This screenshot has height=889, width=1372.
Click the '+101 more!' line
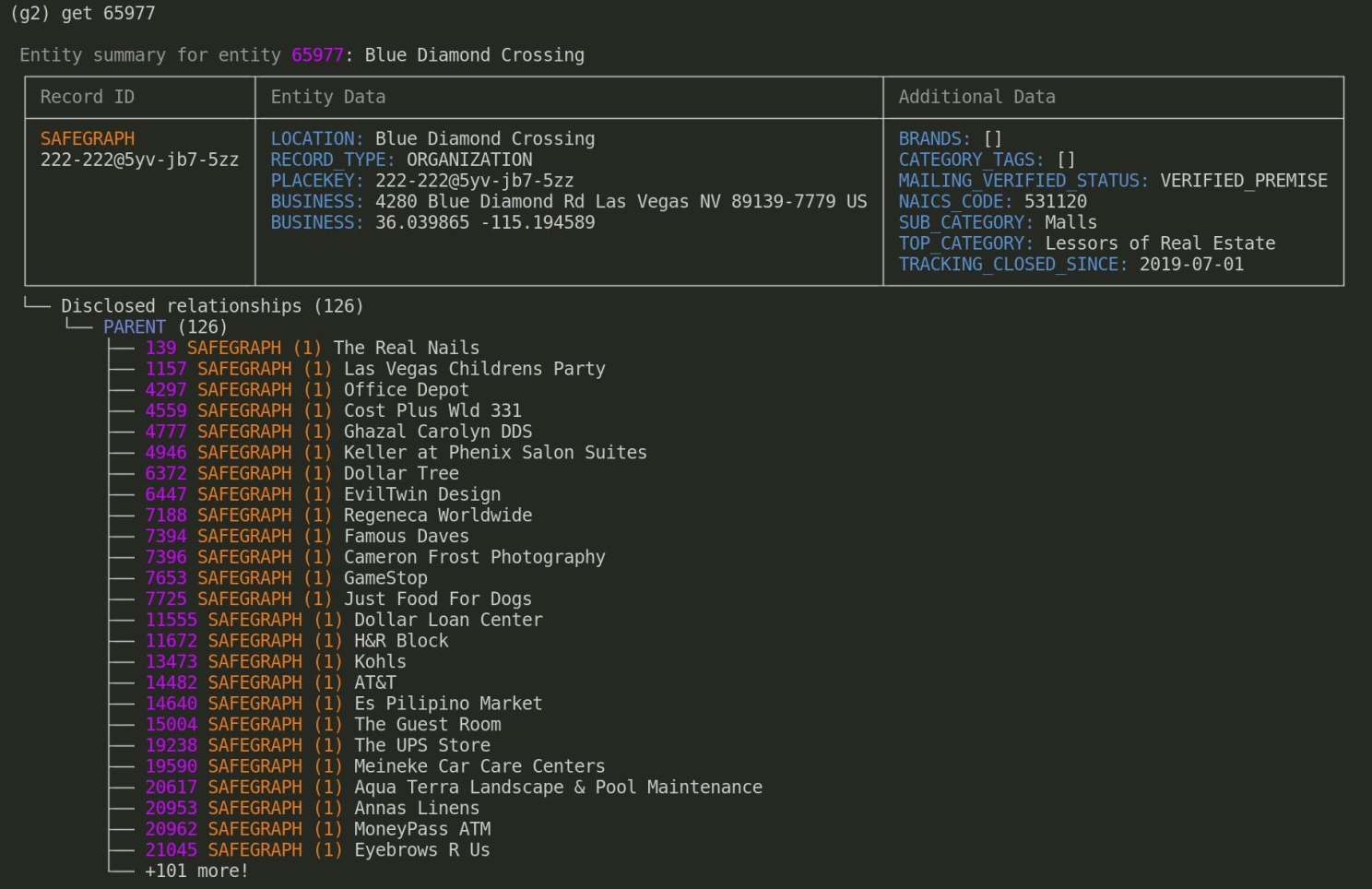[x=196, y=871]
